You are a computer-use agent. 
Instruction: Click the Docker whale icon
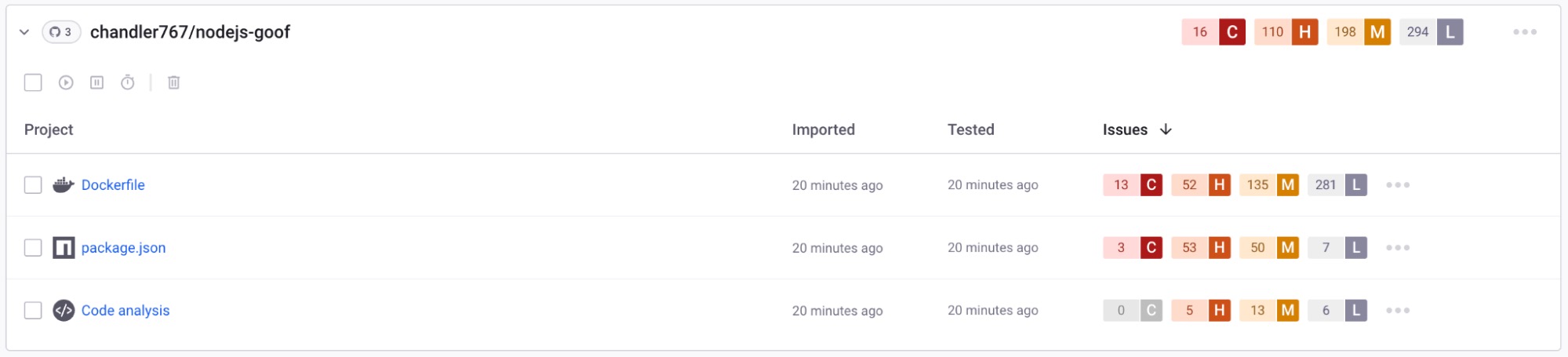pos(64,185)
